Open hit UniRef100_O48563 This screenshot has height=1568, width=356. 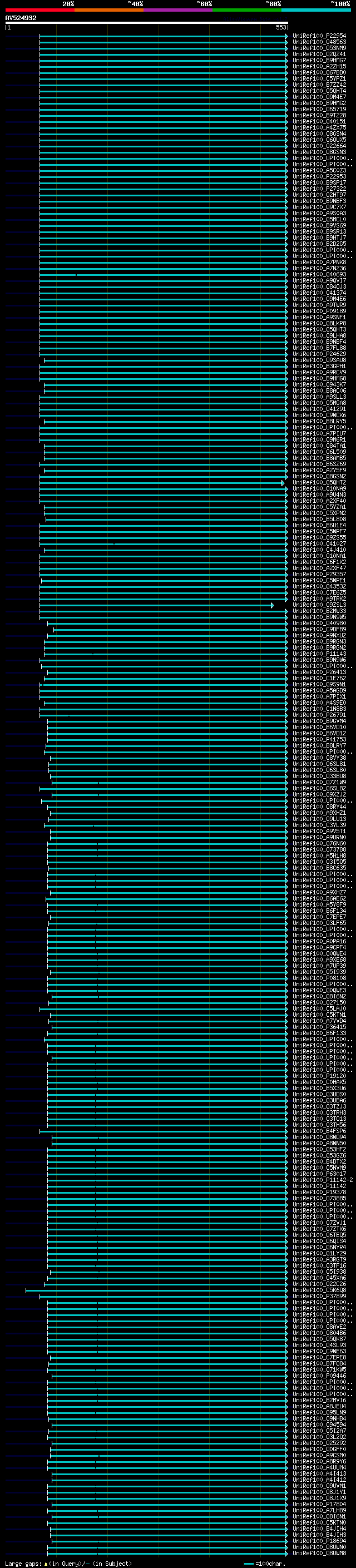(x=319, y=42)
